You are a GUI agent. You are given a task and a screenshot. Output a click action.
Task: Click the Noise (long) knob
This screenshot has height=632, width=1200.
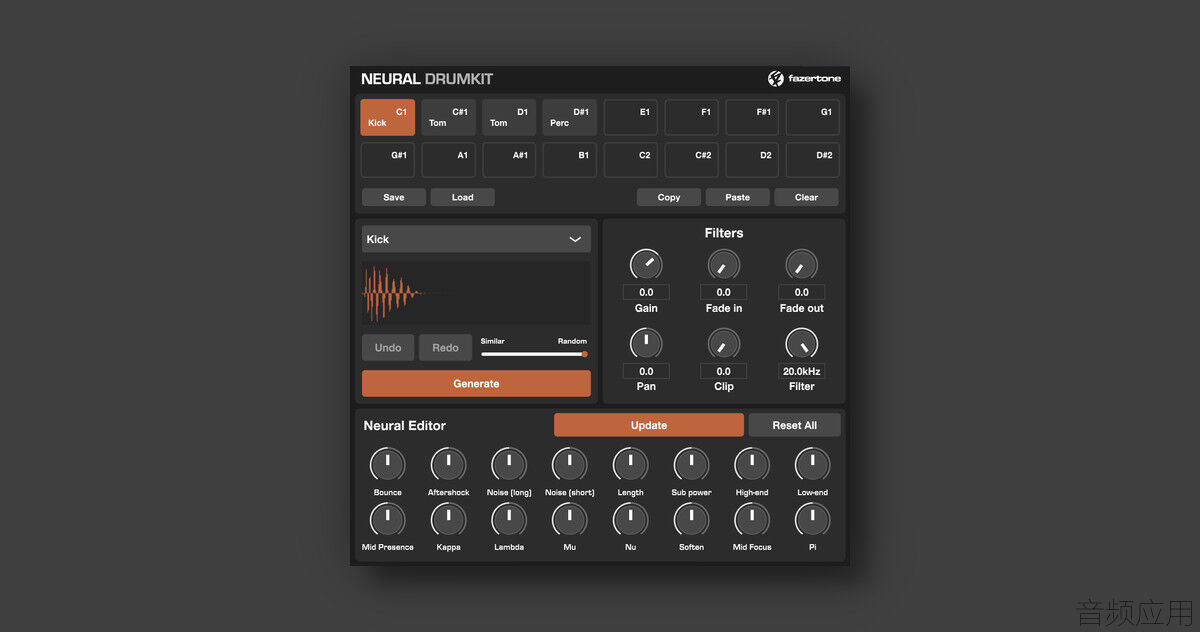(509, 464)
